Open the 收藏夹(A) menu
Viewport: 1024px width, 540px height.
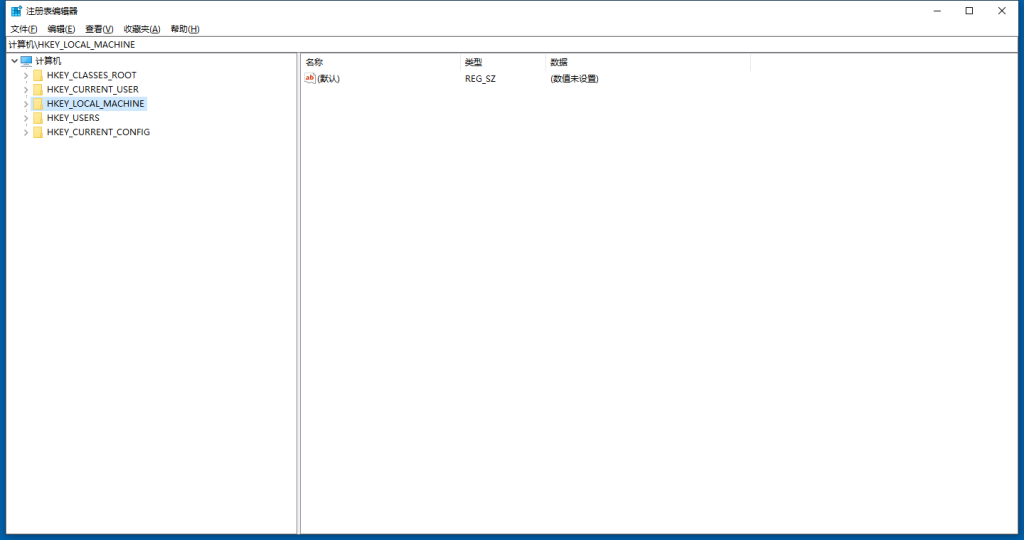(x=142, y=29)
